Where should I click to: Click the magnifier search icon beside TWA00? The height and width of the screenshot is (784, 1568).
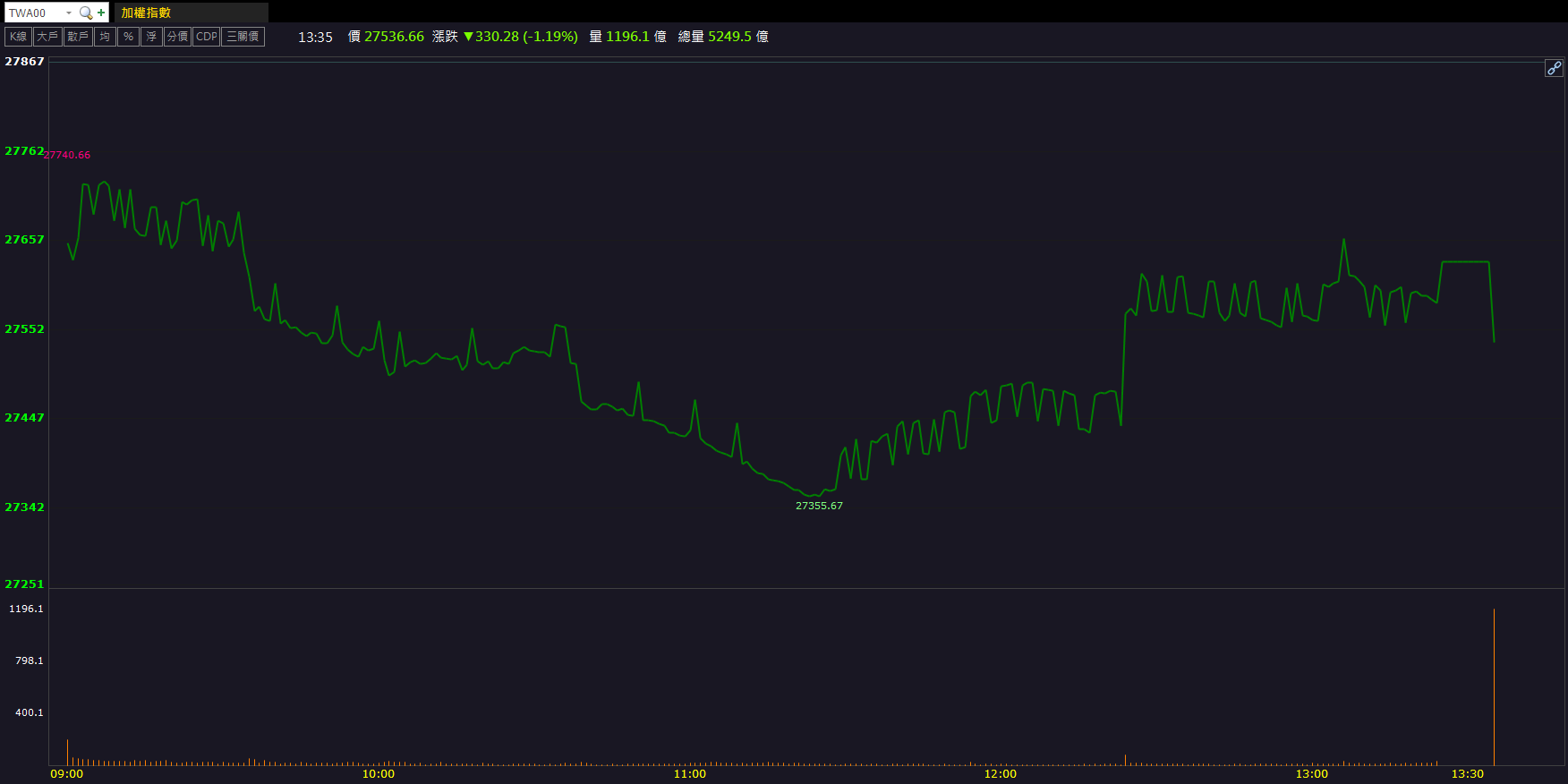[86, 13]
